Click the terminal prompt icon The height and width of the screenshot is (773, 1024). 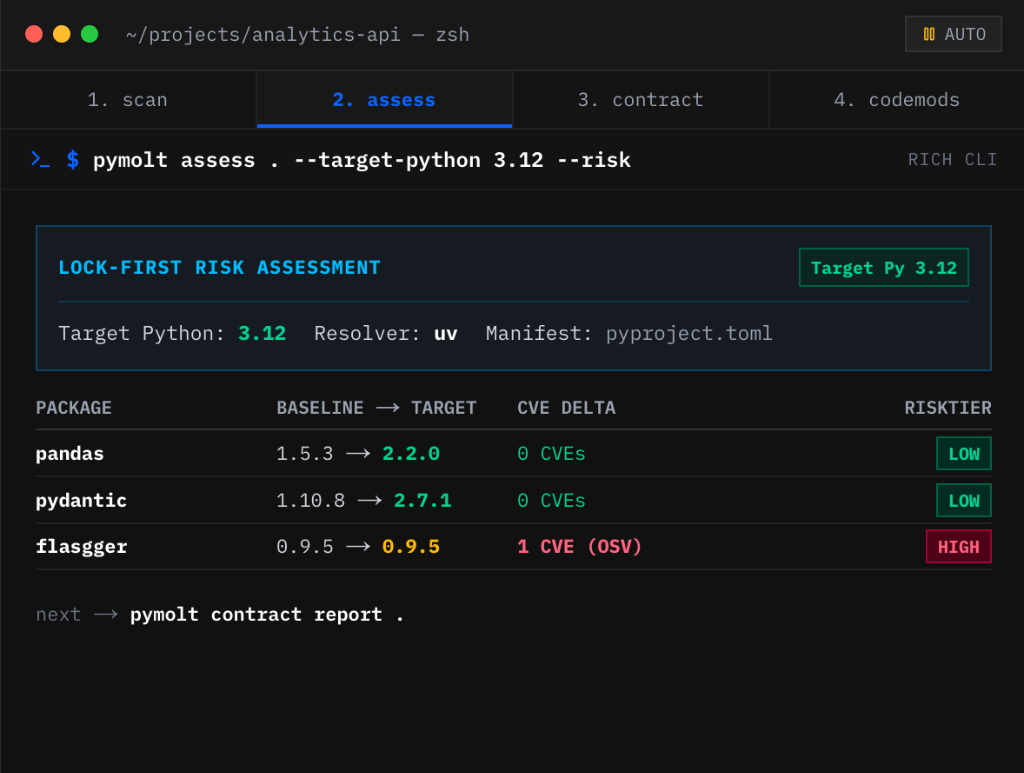(40, 159)
